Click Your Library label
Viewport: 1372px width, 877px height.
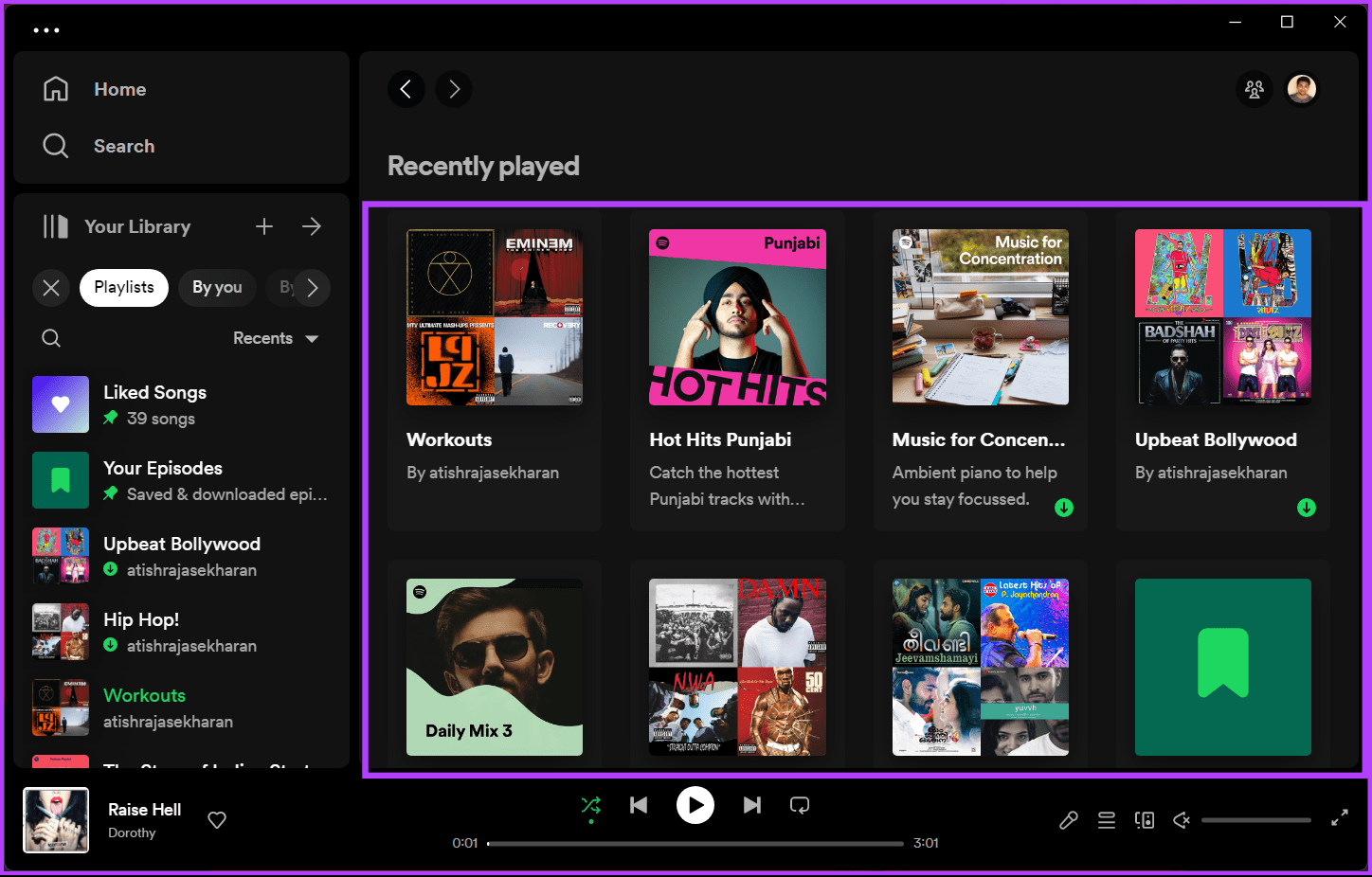[137, 226]
